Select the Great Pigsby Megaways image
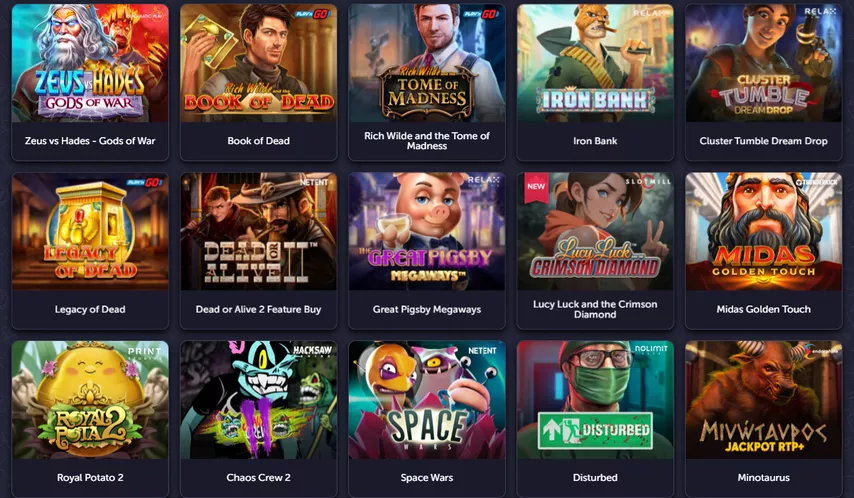The width and height of the screenshot is (854, 498). 426,231
